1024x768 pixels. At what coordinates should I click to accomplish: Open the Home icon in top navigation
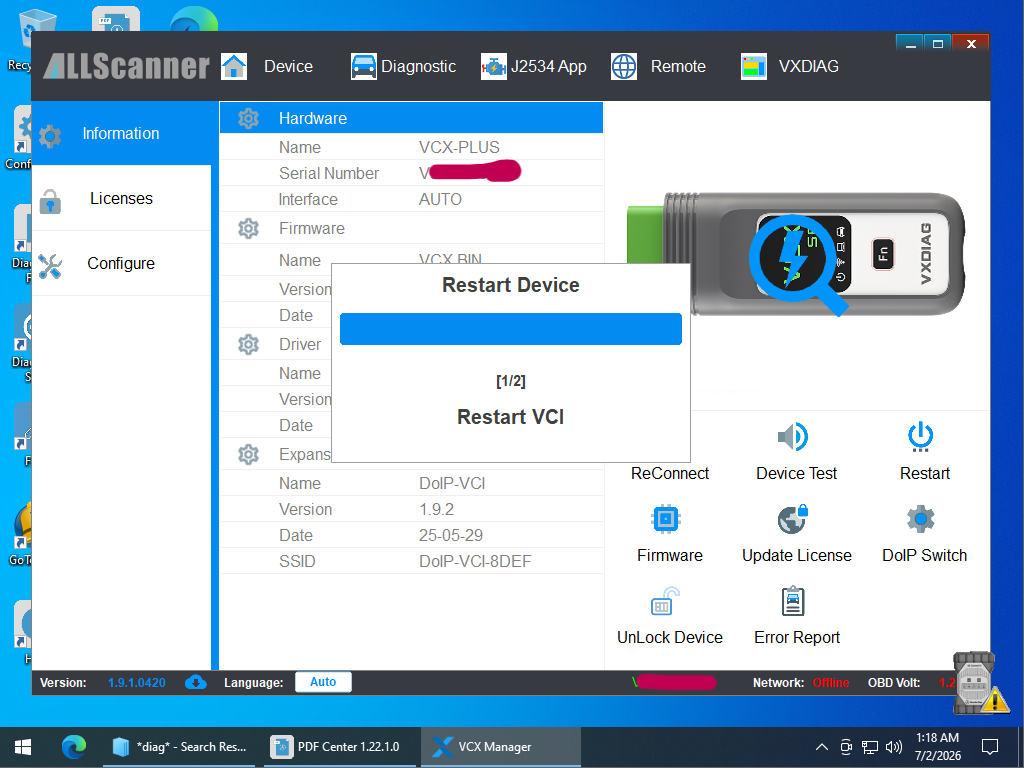click(x=234, y=67)
